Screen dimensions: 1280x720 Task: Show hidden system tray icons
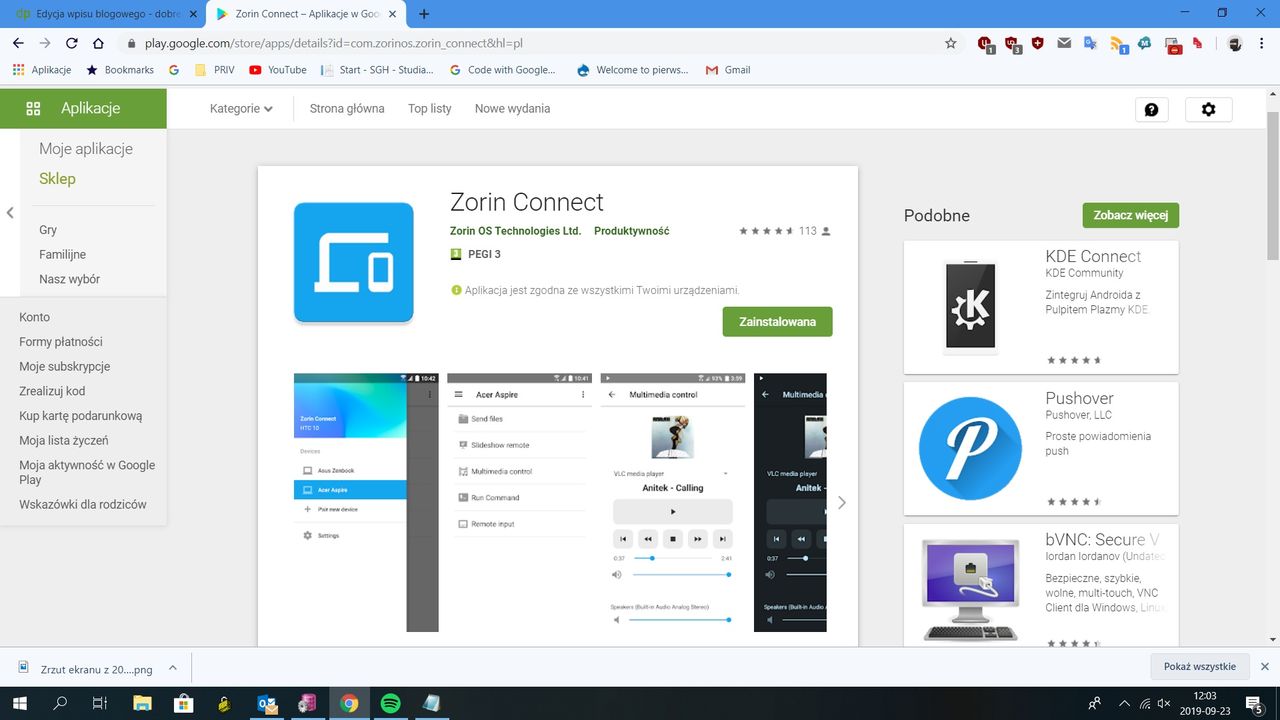(1124, 703)
